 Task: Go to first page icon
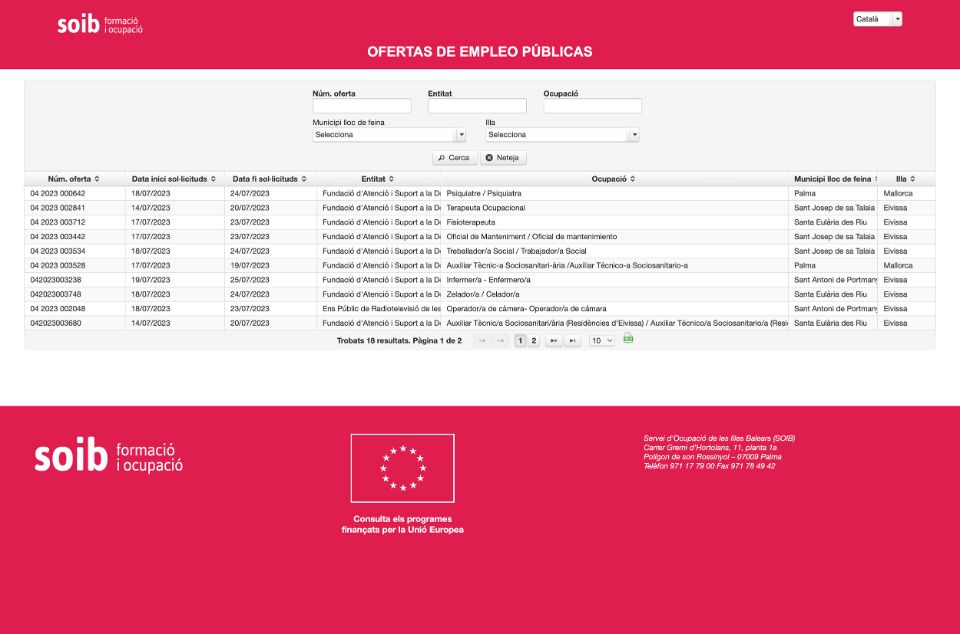482,341
